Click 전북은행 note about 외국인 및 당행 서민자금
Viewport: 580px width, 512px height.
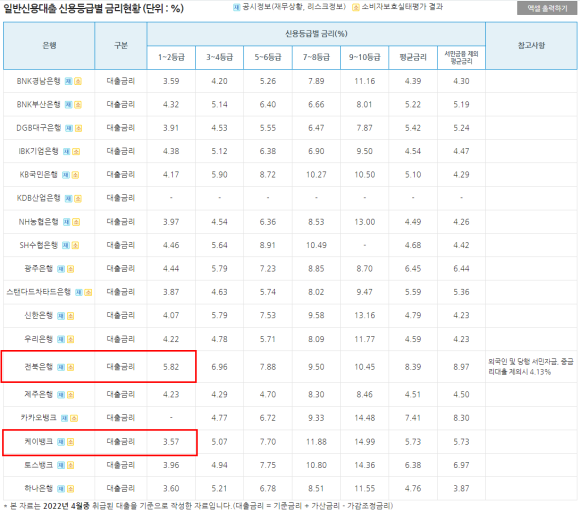pos(531,367)
